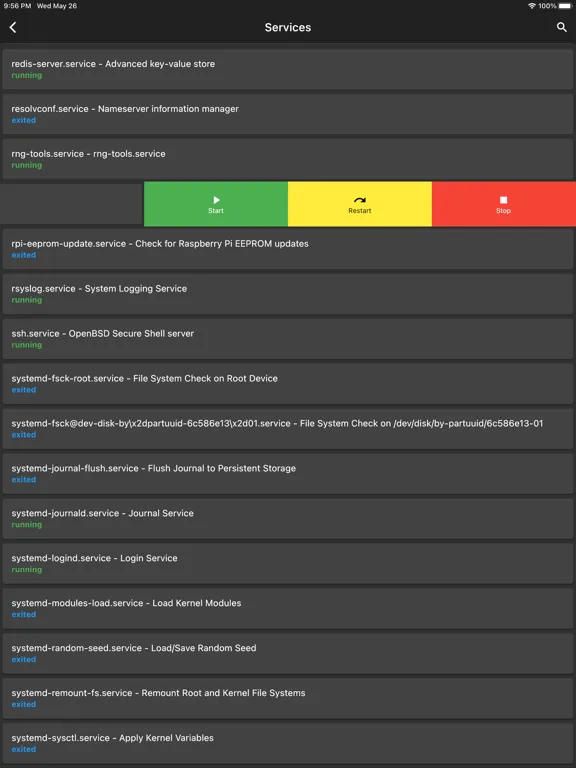Click the 9:56 PM clock in status bar
This screenshot has height=768, width=576.
(x=17, y=6)
